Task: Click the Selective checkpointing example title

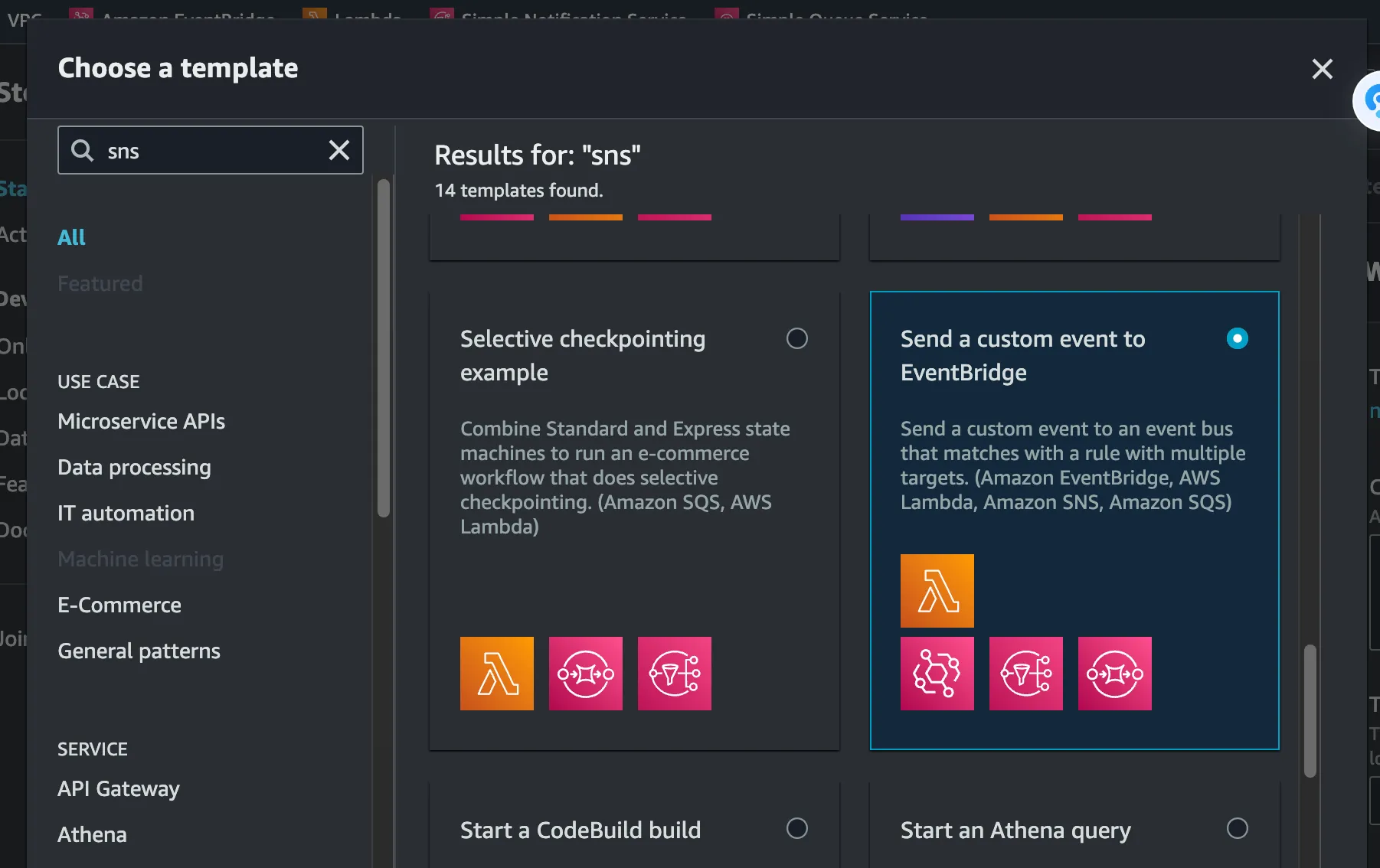Action: point(582,355)
